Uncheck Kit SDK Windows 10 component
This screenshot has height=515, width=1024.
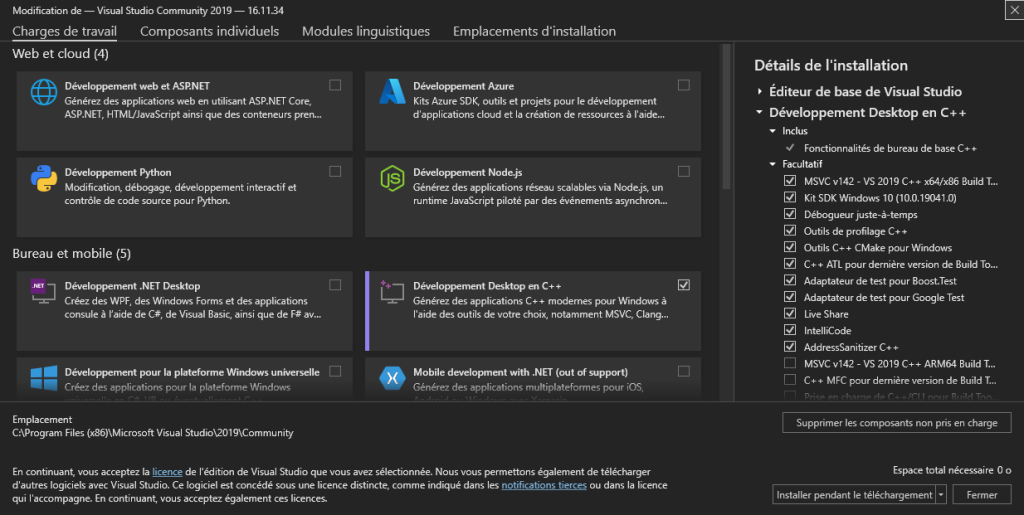(790, 196)
